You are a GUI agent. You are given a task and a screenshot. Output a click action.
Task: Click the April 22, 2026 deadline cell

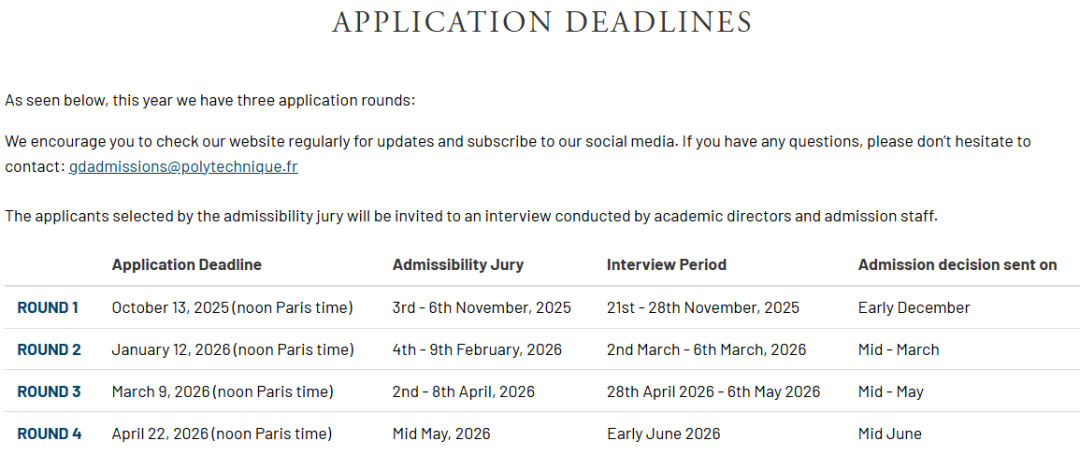click(x=222, y=434)
